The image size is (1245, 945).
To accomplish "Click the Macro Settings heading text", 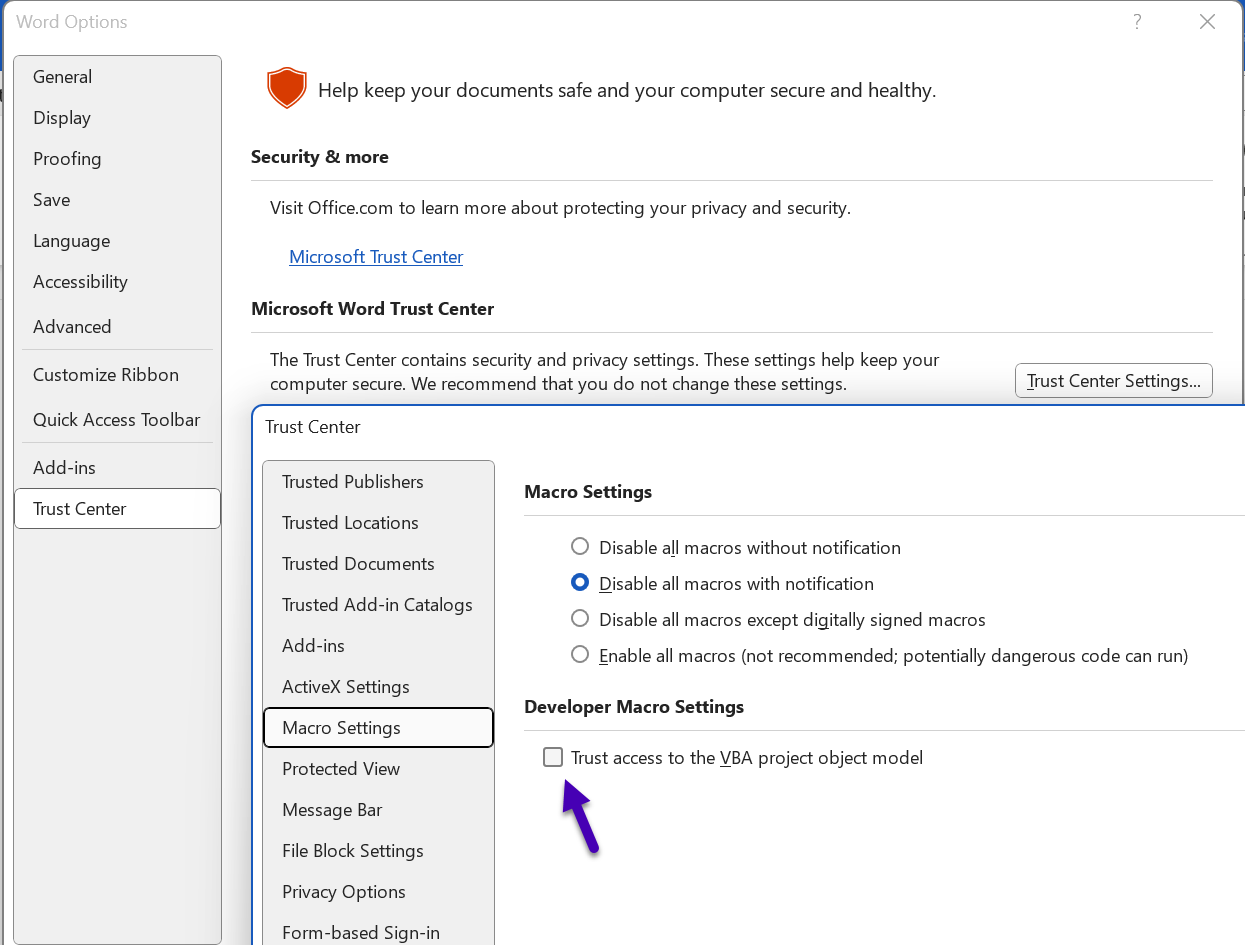I will [588, 492].
